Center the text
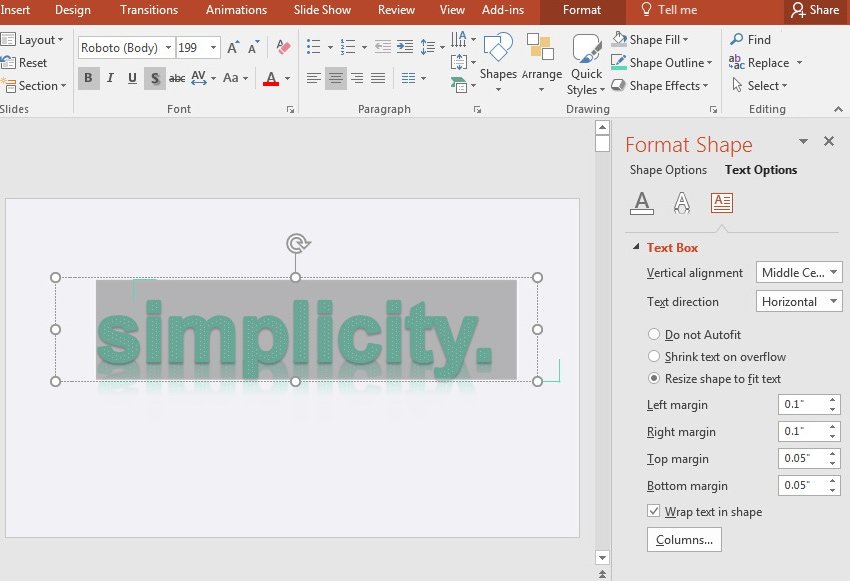 coord(336,78)
